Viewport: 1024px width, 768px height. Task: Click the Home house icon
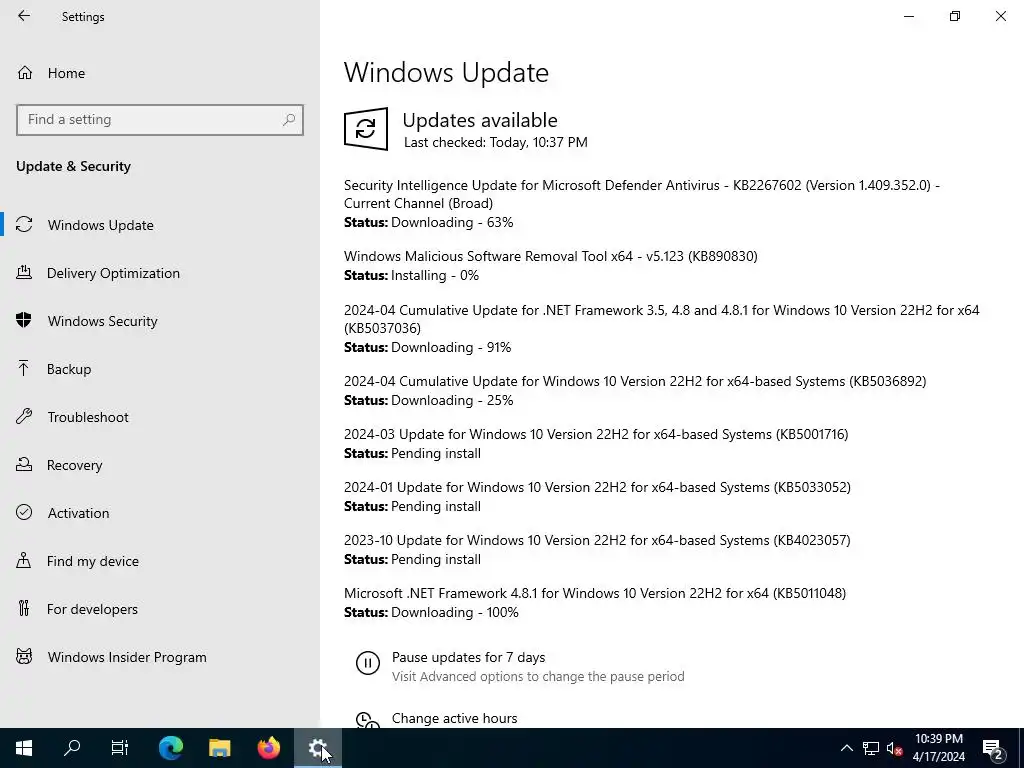(25, 72)
